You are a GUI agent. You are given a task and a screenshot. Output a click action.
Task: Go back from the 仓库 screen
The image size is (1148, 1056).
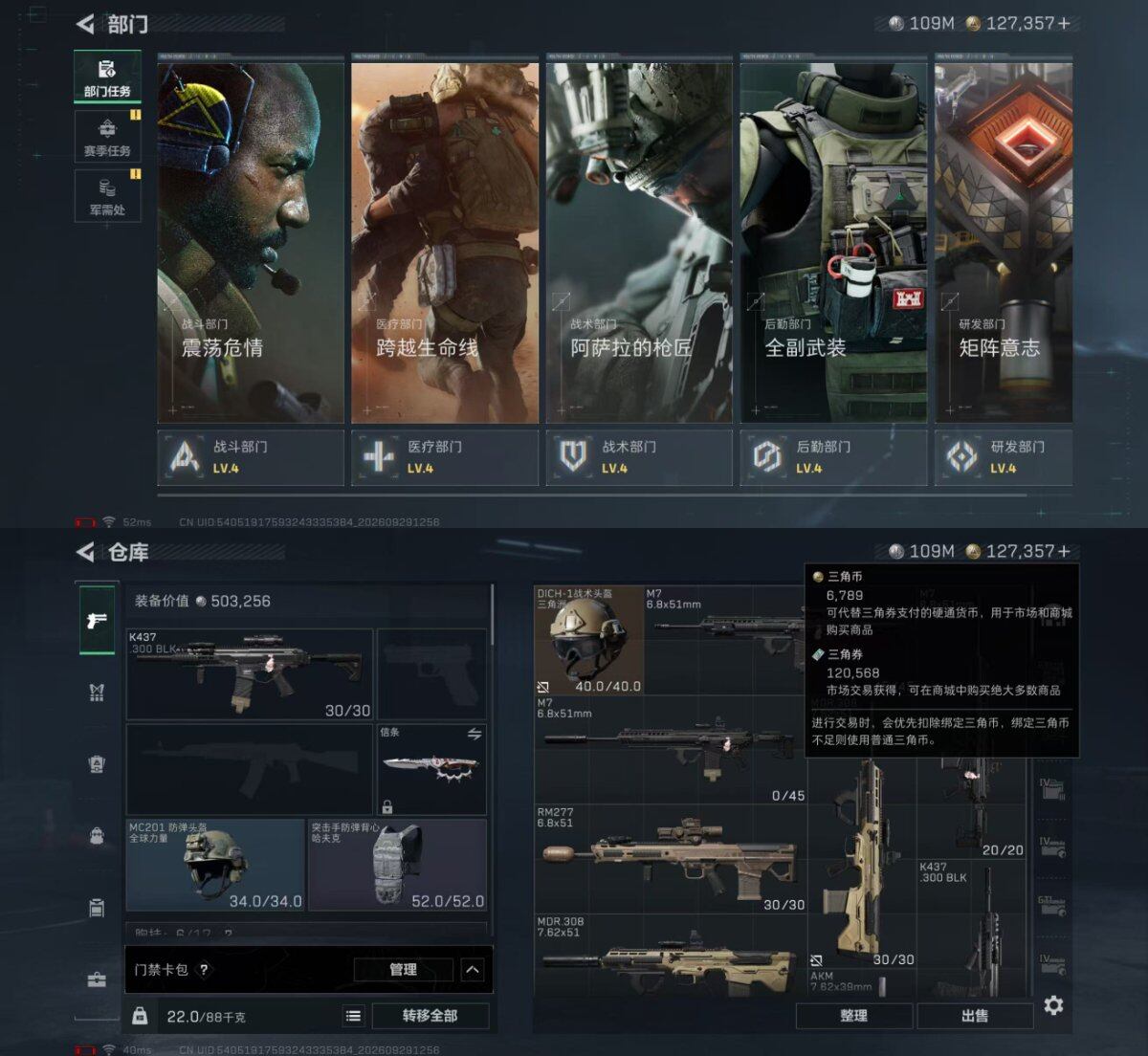[85, 552]
